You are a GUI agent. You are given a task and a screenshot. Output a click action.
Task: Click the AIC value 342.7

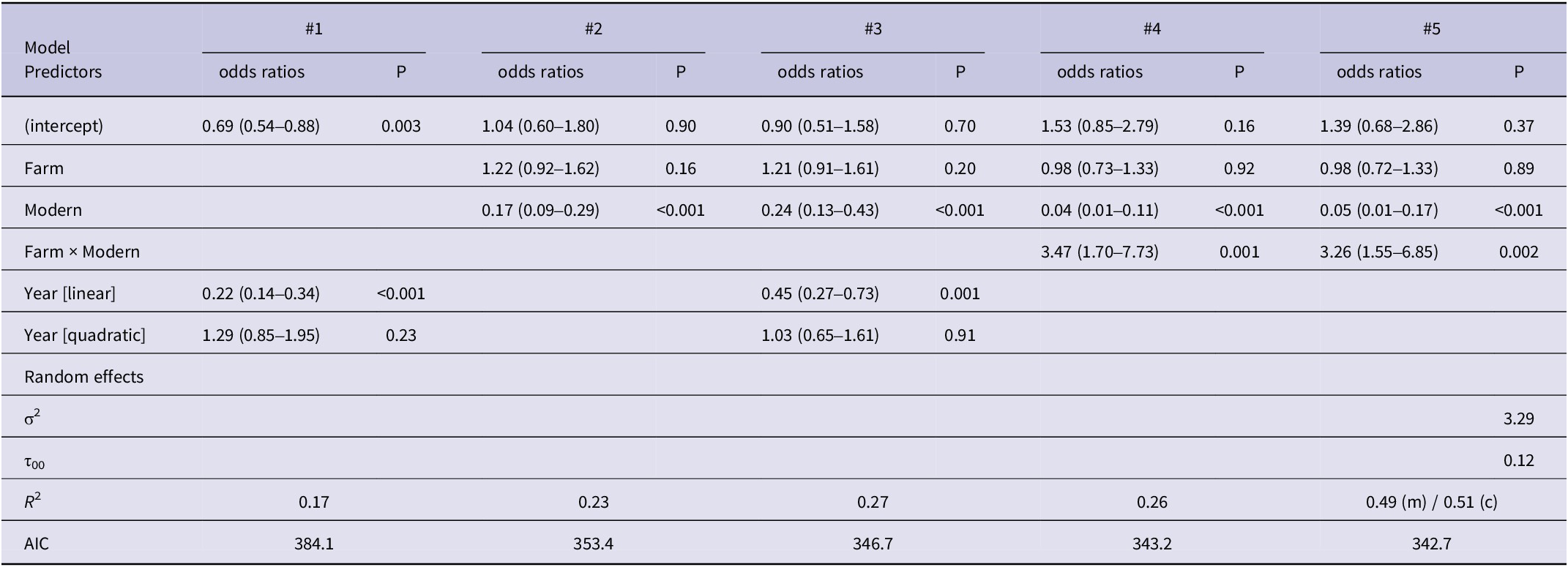(x=1431, y=544)
